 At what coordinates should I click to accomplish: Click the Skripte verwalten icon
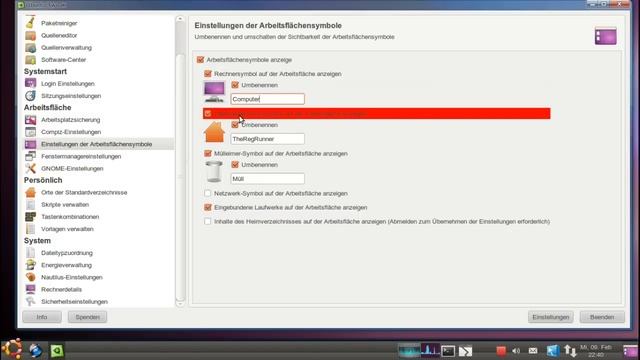click(x=30, y=204)
